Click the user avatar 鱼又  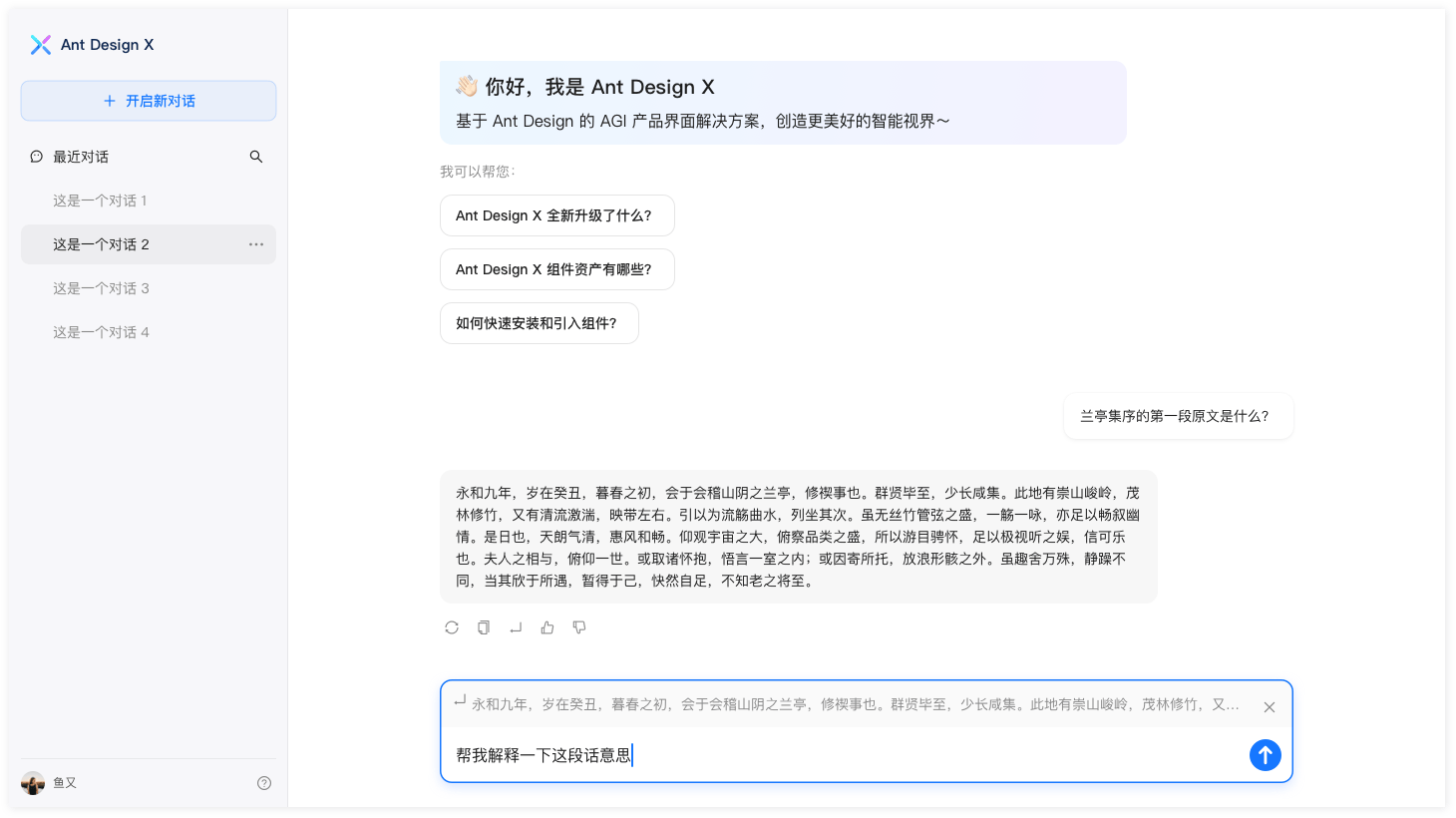[33, 783]
